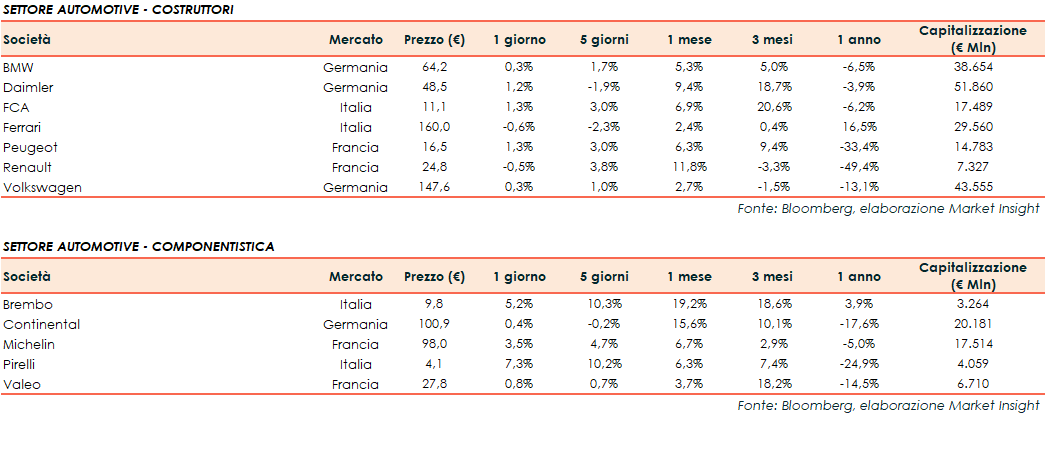This screenshot has height=460, width=1045.
Task: Click Capitalizzazione header in the Costruttori table
Action: pos(972,39)
